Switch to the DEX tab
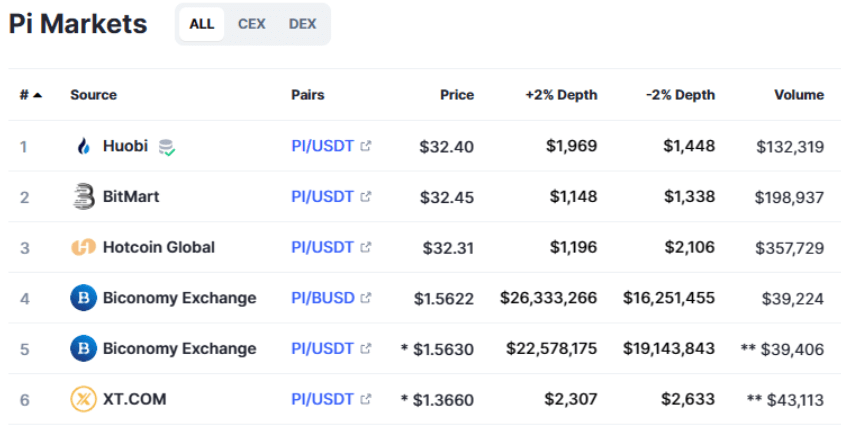The image size is (841, 445). pos(302,24)
